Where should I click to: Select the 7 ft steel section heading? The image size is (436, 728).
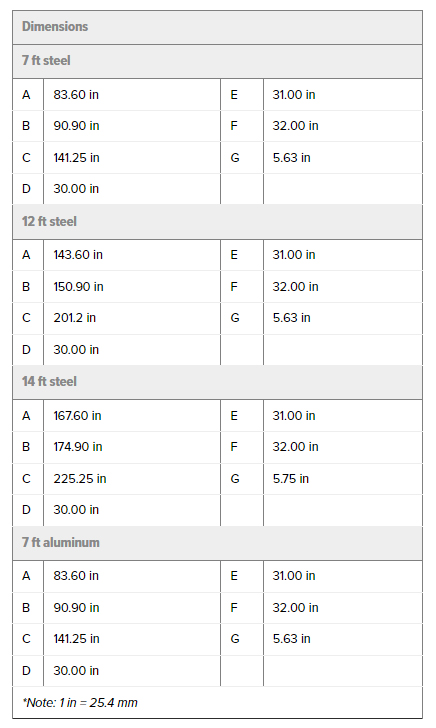pyautogui.click(x=46, y=61)
